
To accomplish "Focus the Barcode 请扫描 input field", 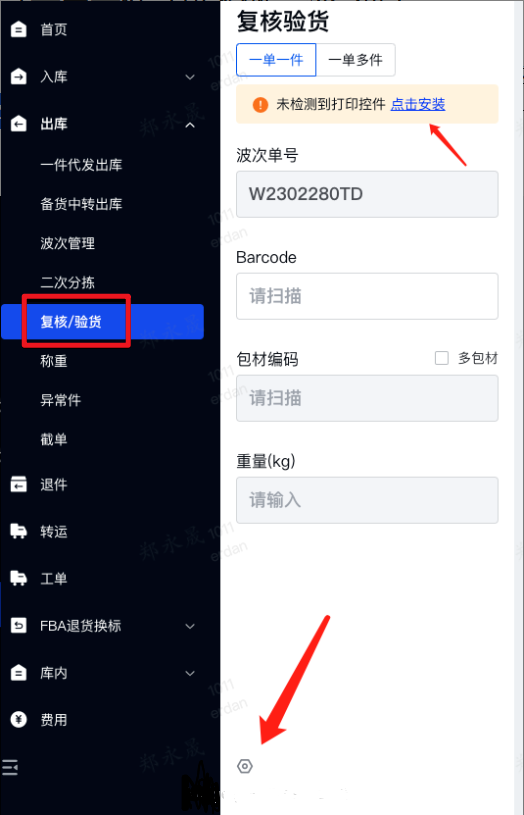I will point(367,296).
